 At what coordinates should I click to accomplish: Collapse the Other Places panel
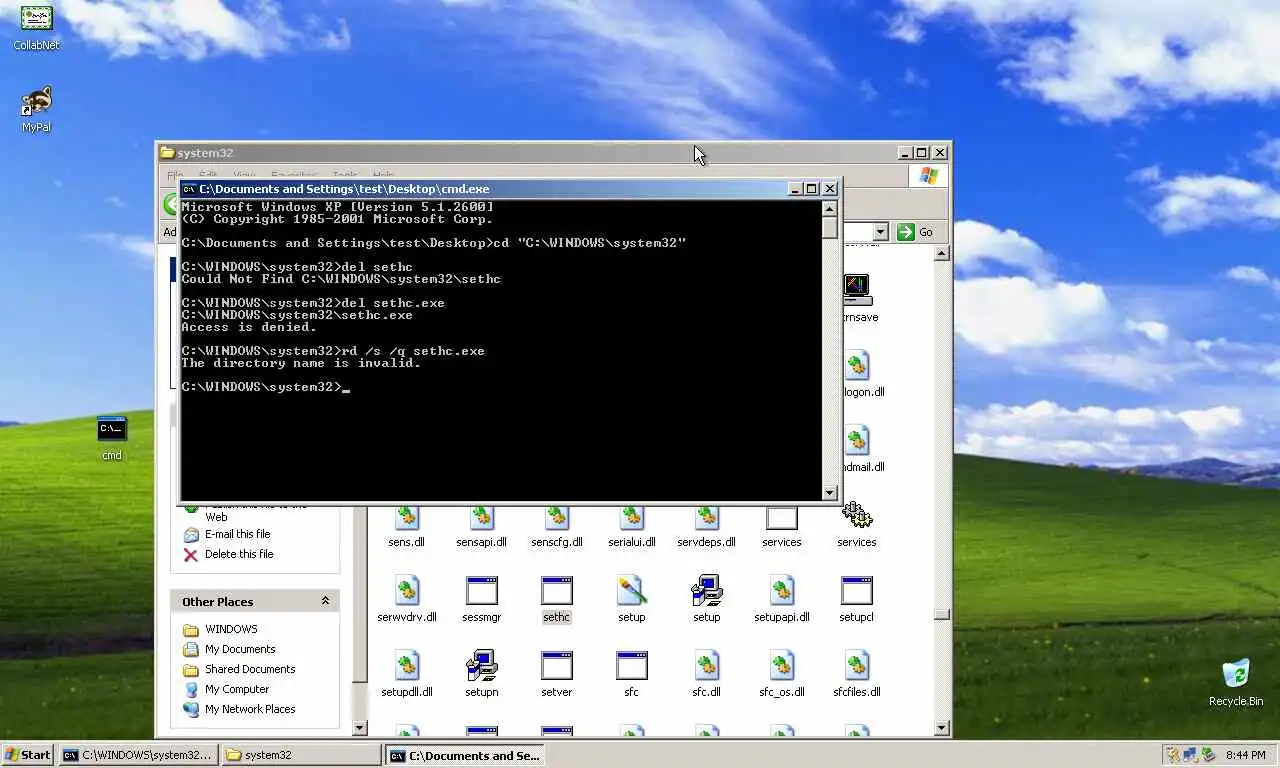click(325, 601)
